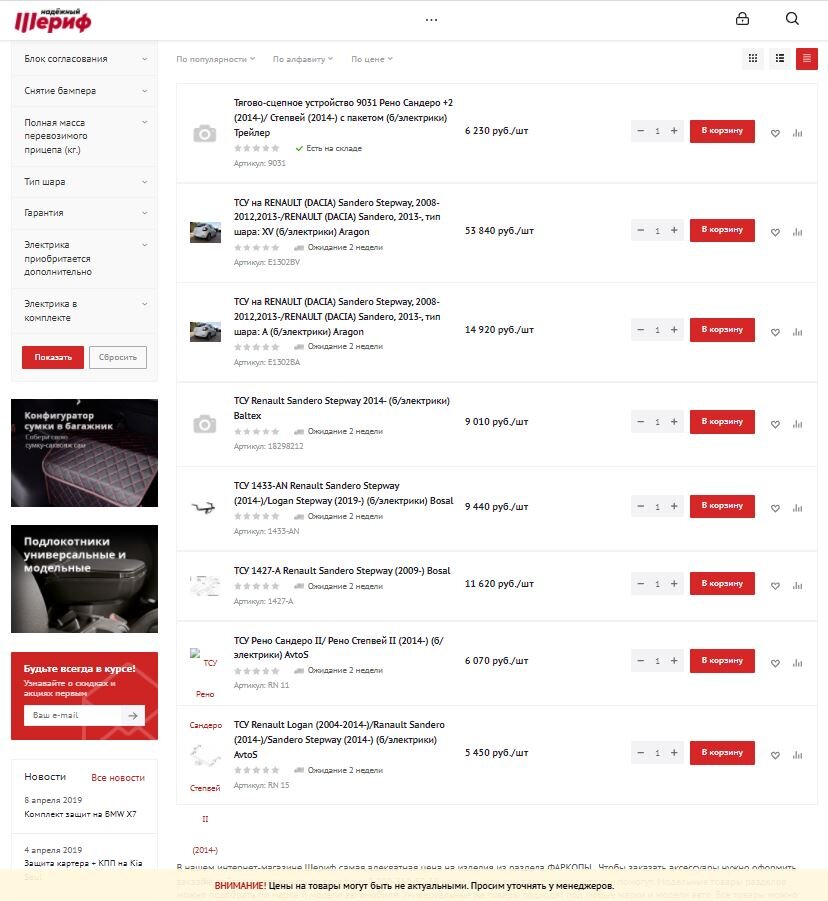Compare the Bosal 1433-AN towbar

point(798,509)
